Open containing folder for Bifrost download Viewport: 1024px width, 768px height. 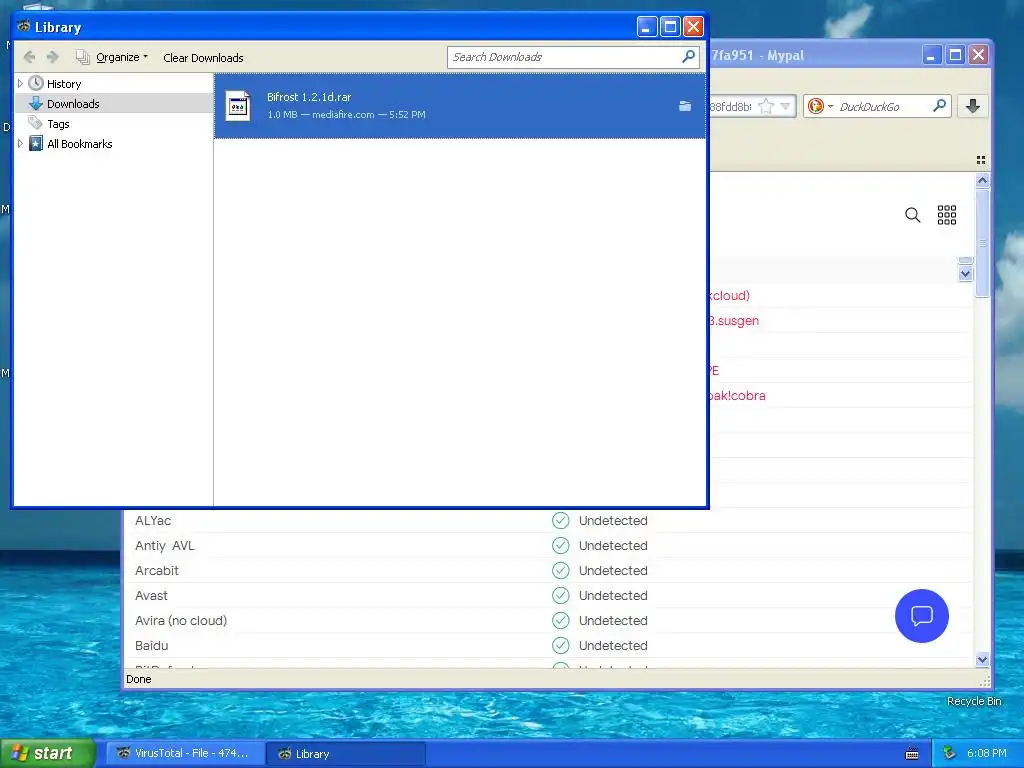pos(684,106)
